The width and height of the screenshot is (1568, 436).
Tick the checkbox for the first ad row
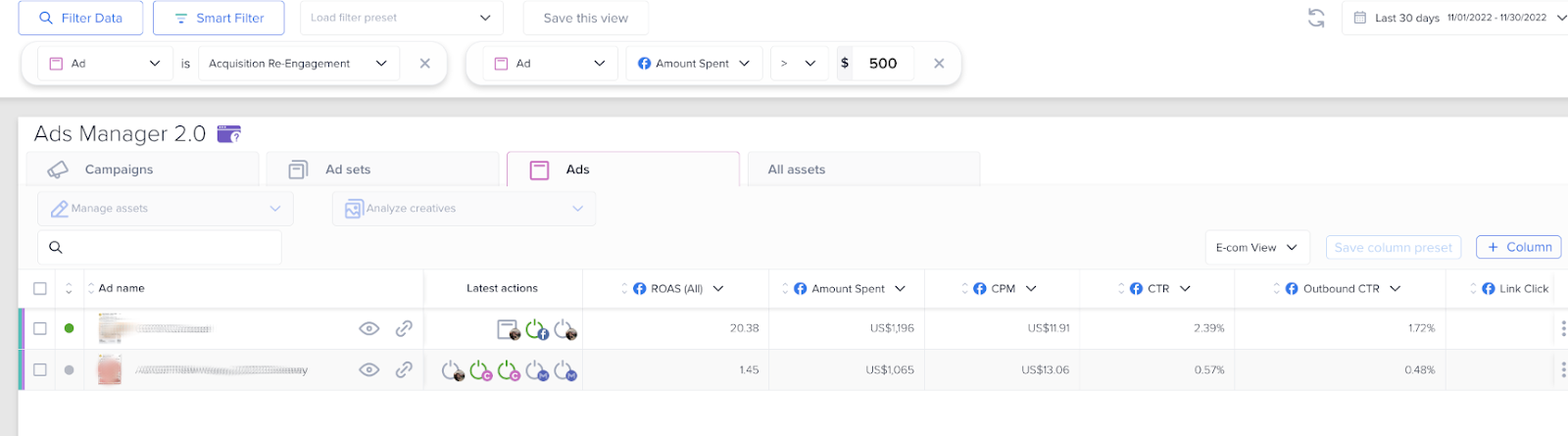coord(40,329)
